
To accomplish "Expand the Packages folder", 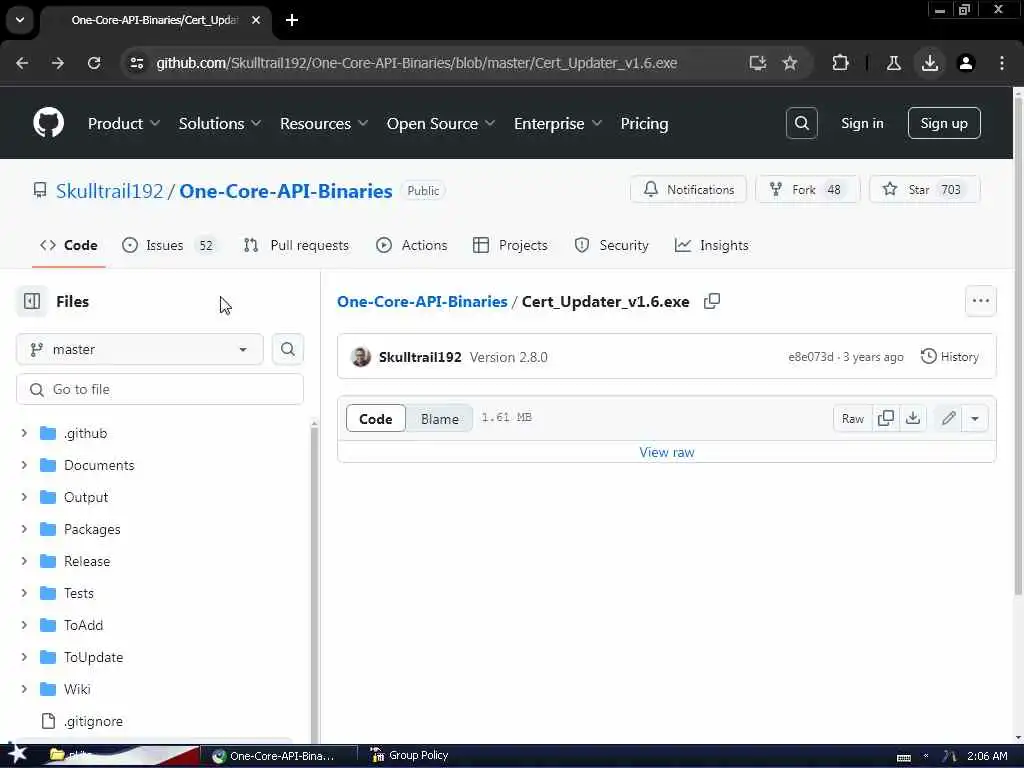I will [24, 529].
